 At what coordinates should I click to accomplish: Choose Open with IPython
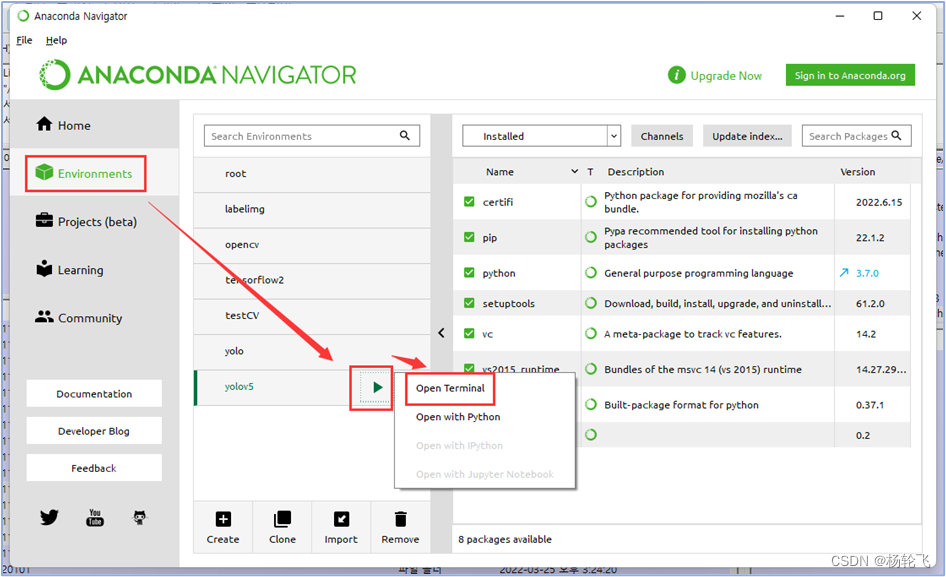(459, 446)
